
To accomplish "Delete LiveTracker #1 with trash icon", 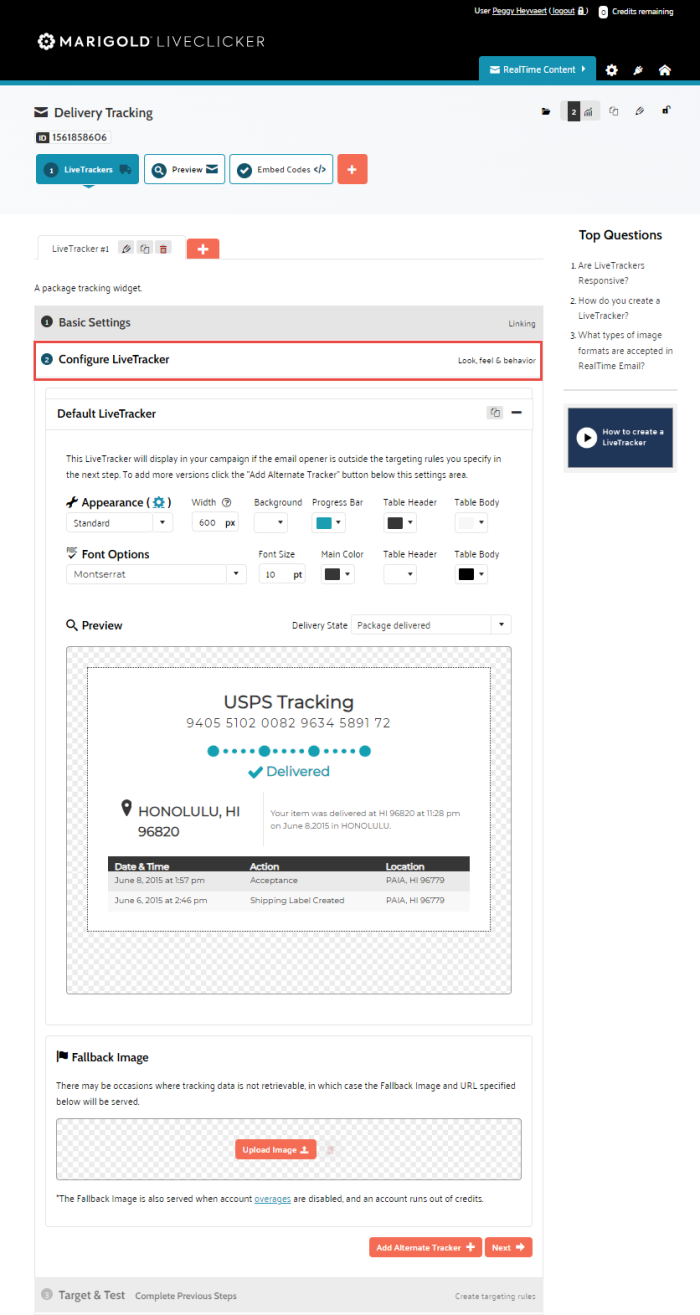I will (163, 248).
